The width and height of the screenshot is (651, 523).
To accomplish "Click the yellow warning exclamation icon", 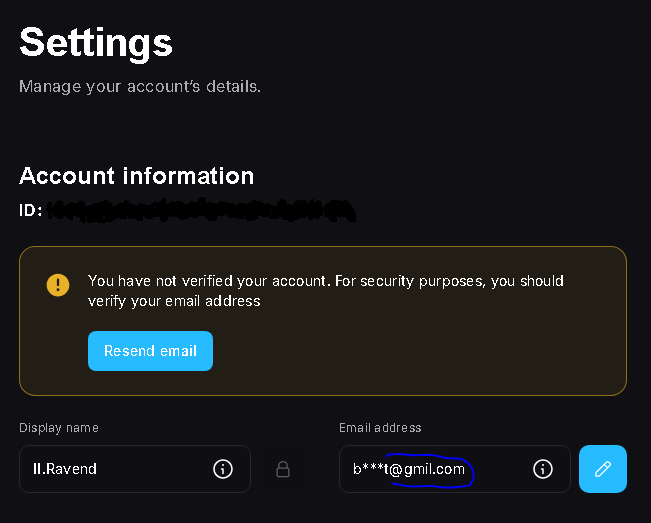I will (x=59, y=285).
